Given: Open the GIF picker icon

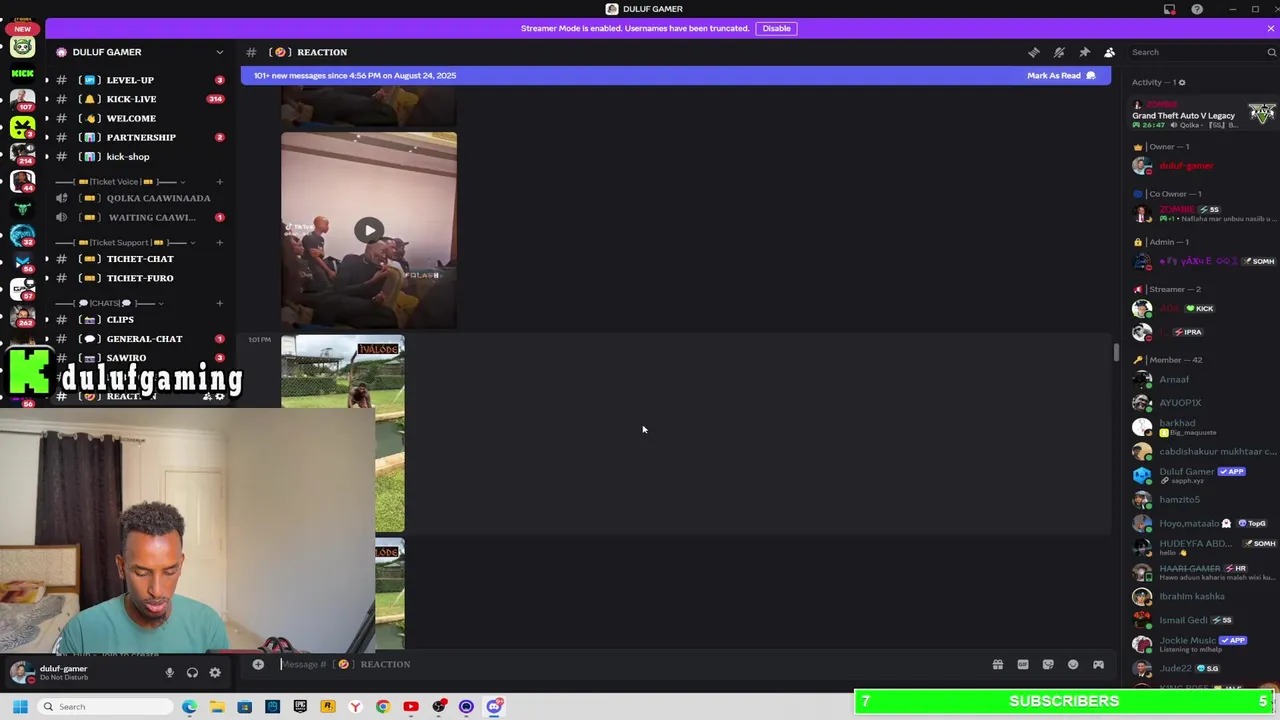Looking at the screenshot, I should pos(1023,664).
